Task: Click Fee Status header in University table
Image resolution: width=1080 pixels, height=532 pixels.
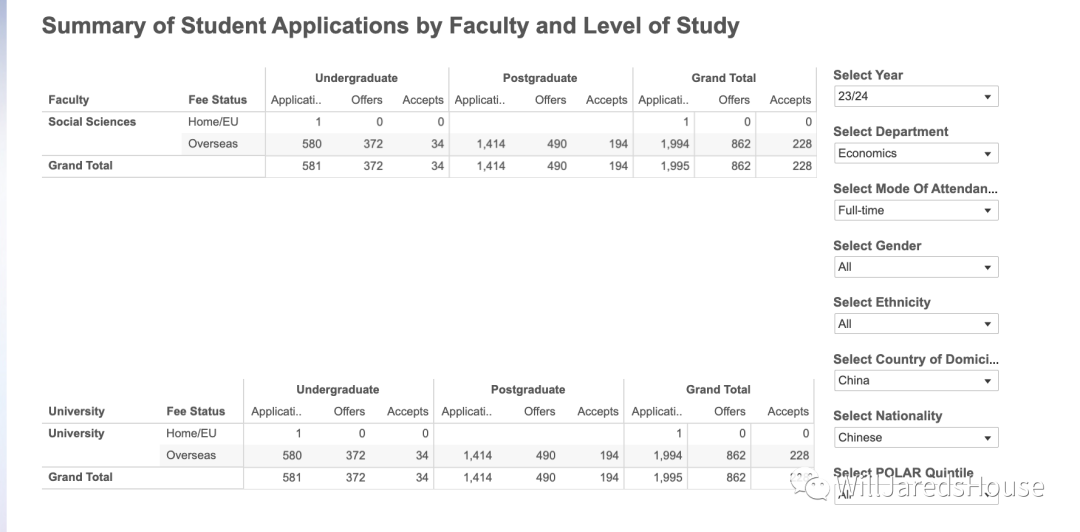Action: pyautogui.click(x=196, y=411)
